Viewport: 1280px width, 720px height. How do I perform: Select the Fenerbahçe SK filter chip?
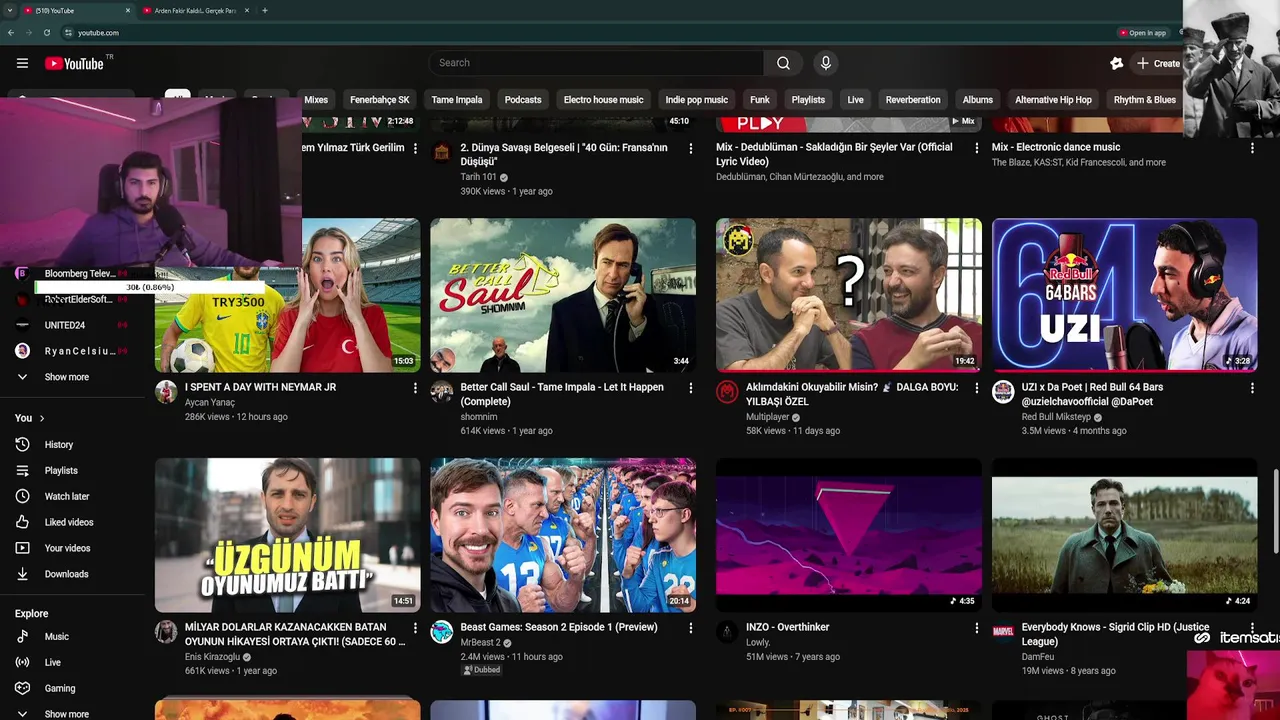tap(380, 100)
